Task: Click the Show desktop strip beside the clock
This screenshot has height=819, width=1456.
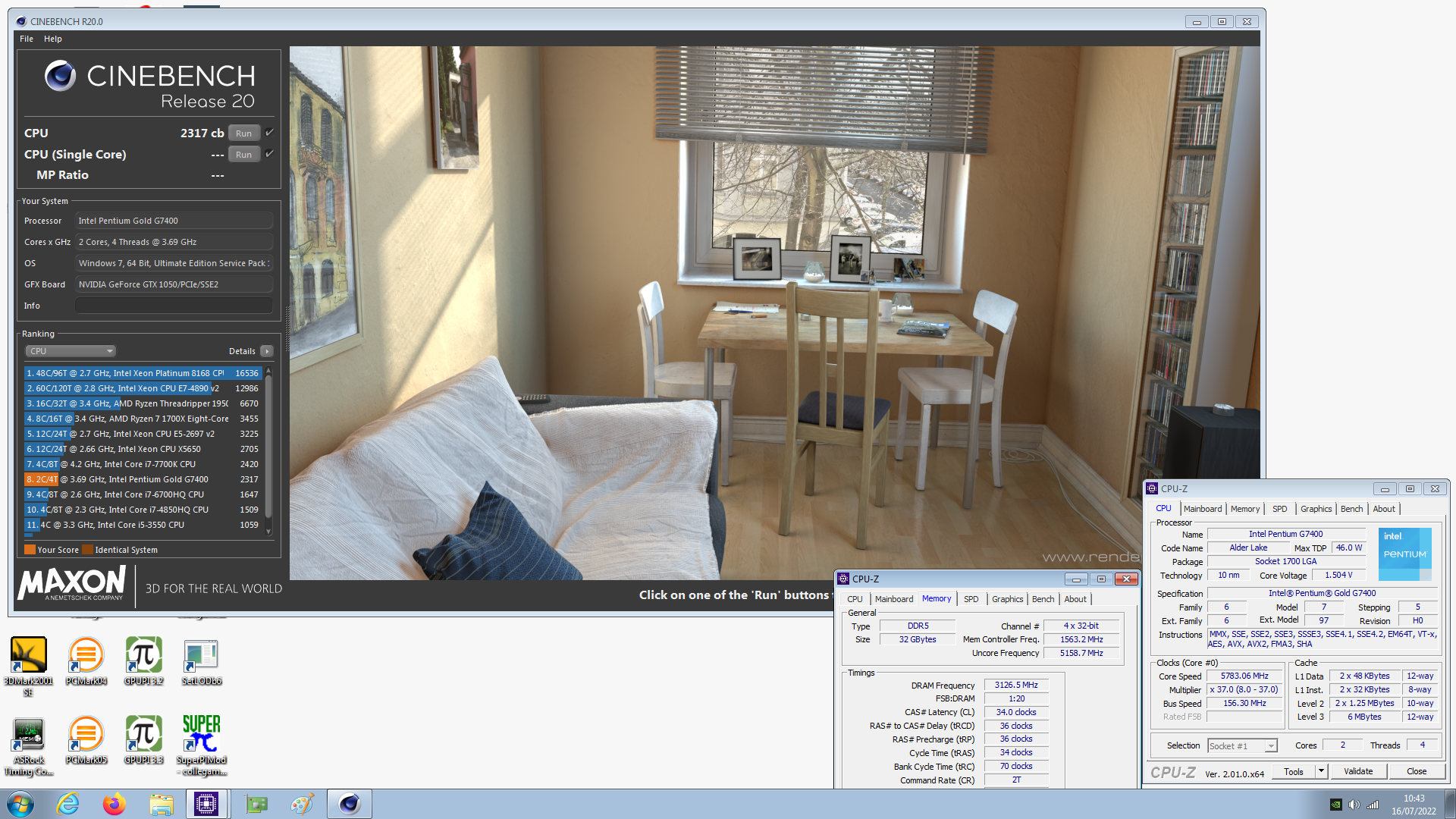Action: tap(1451, 804)
